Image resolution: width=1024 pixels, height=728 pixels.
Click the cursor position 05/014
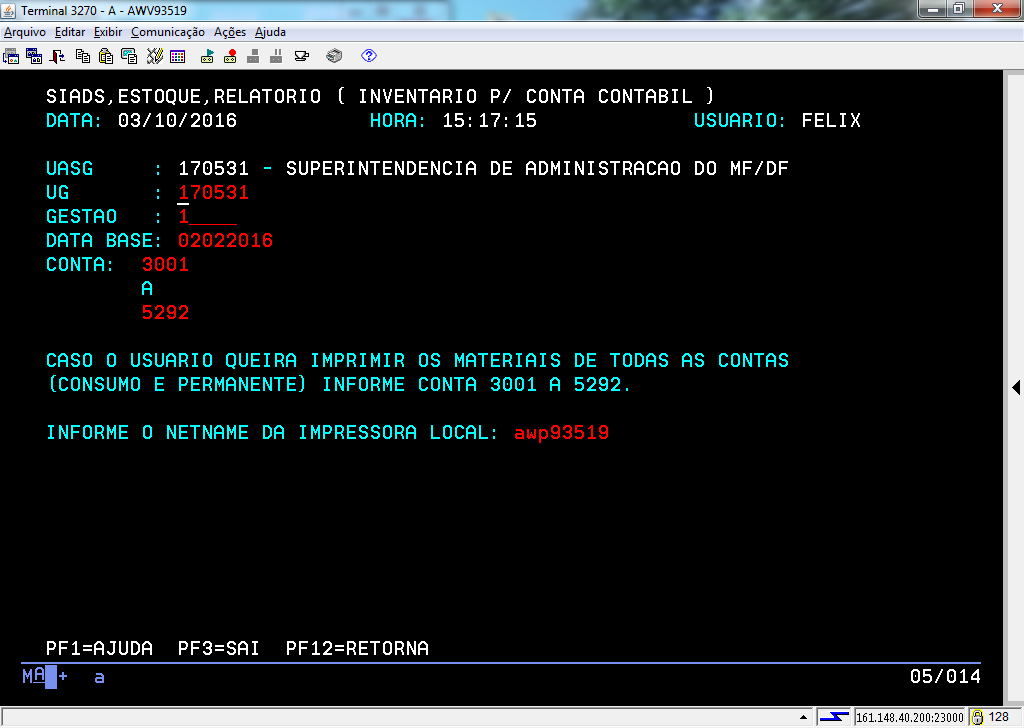point(945,676)
